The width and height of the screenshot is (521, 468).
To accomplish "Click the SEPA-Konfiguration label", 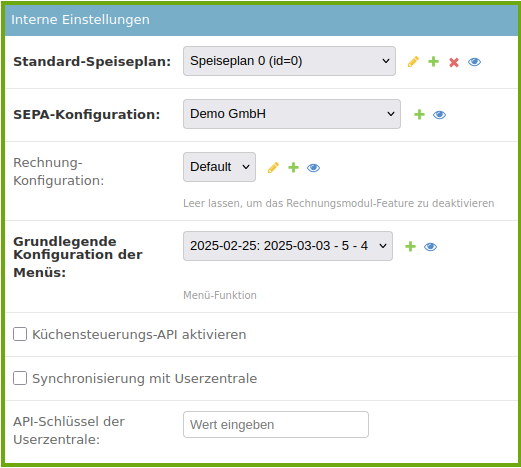I will (x=87, y=115).
